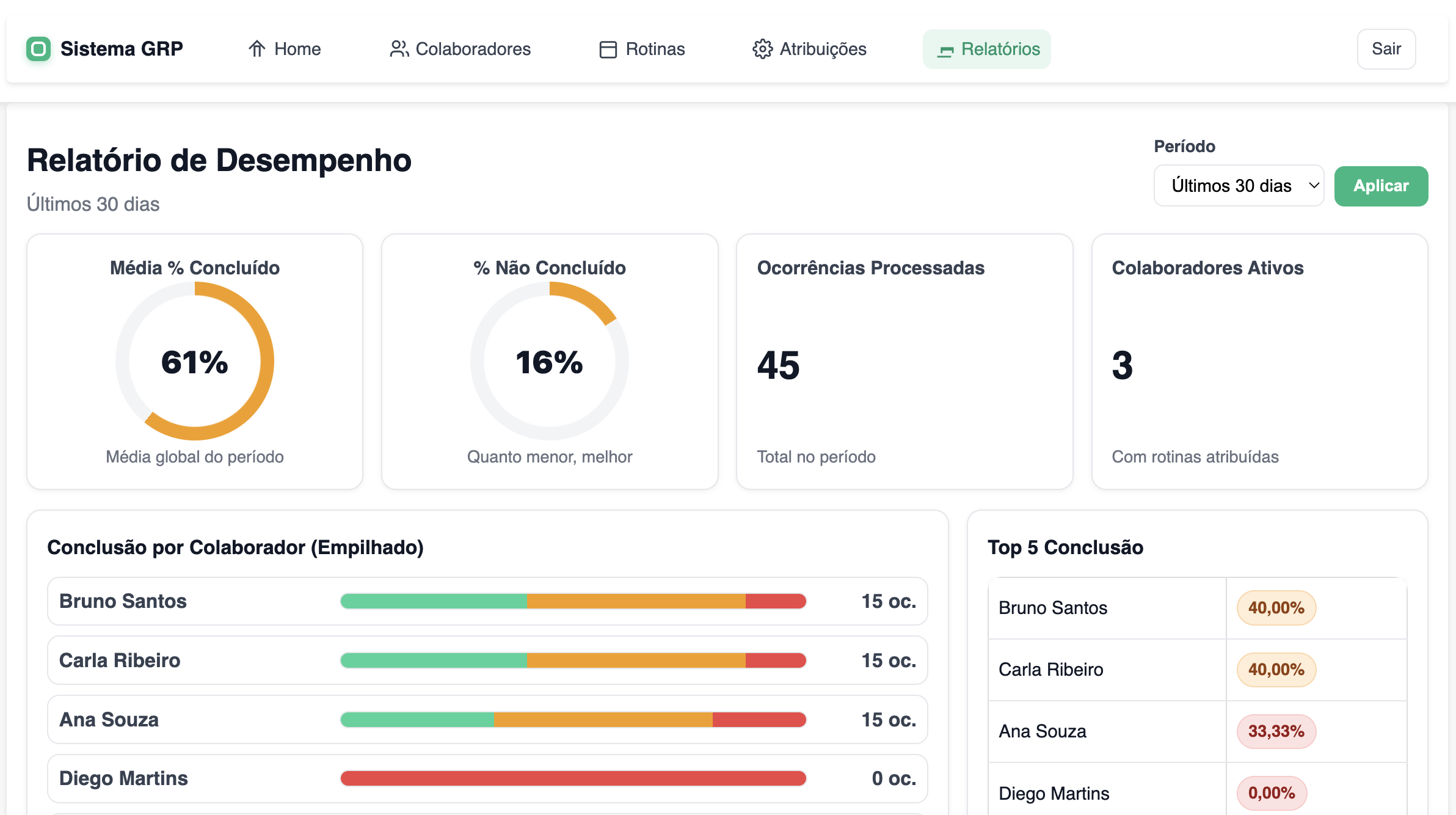Select the active Relatórios tab

[x=986, y=49]
